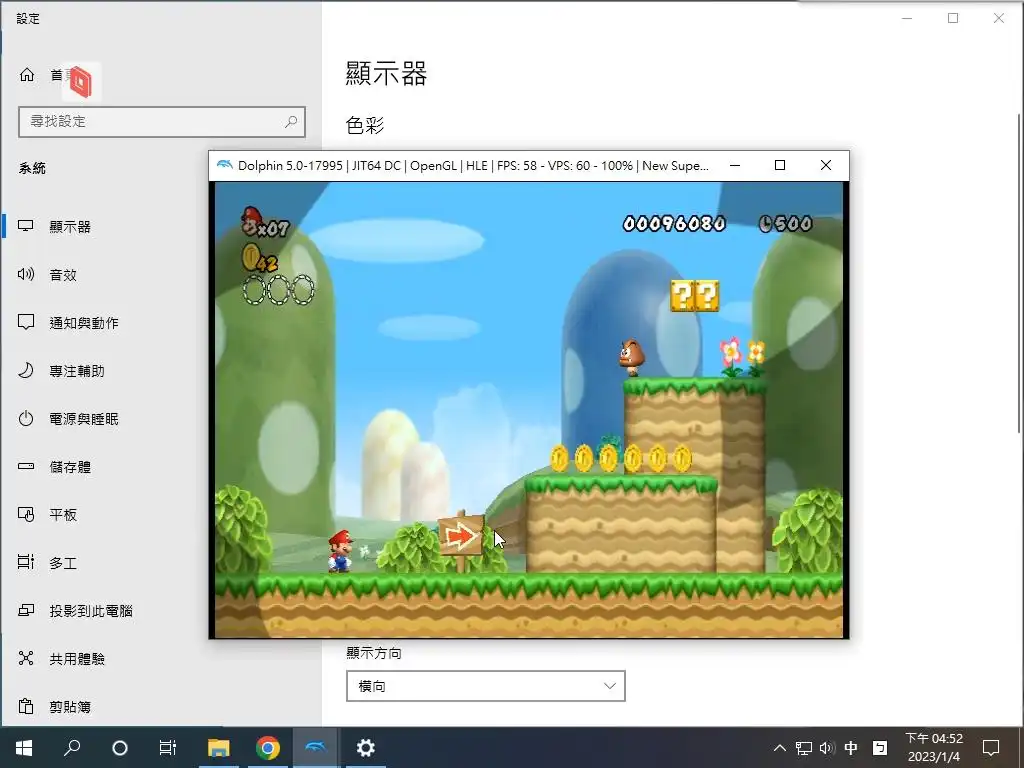Click the magnifier icon in 尋找設定 box
1024x768 pixels.
[x=291, y=121]
